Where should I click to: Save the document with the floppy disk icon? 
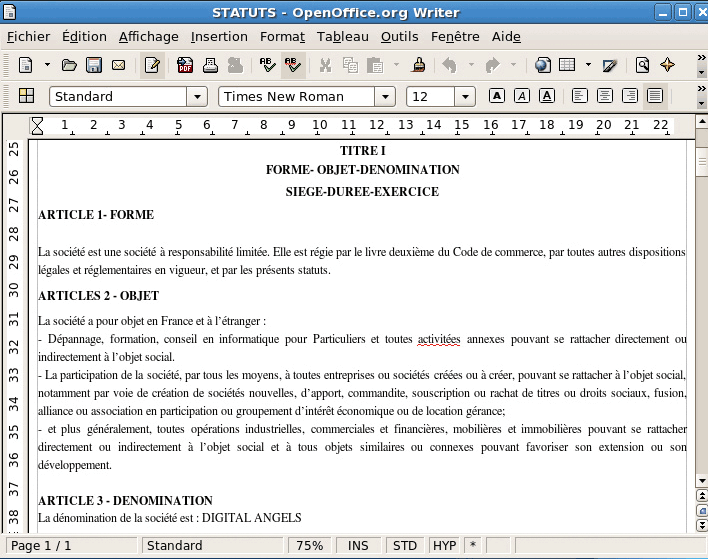click(94, 65)
